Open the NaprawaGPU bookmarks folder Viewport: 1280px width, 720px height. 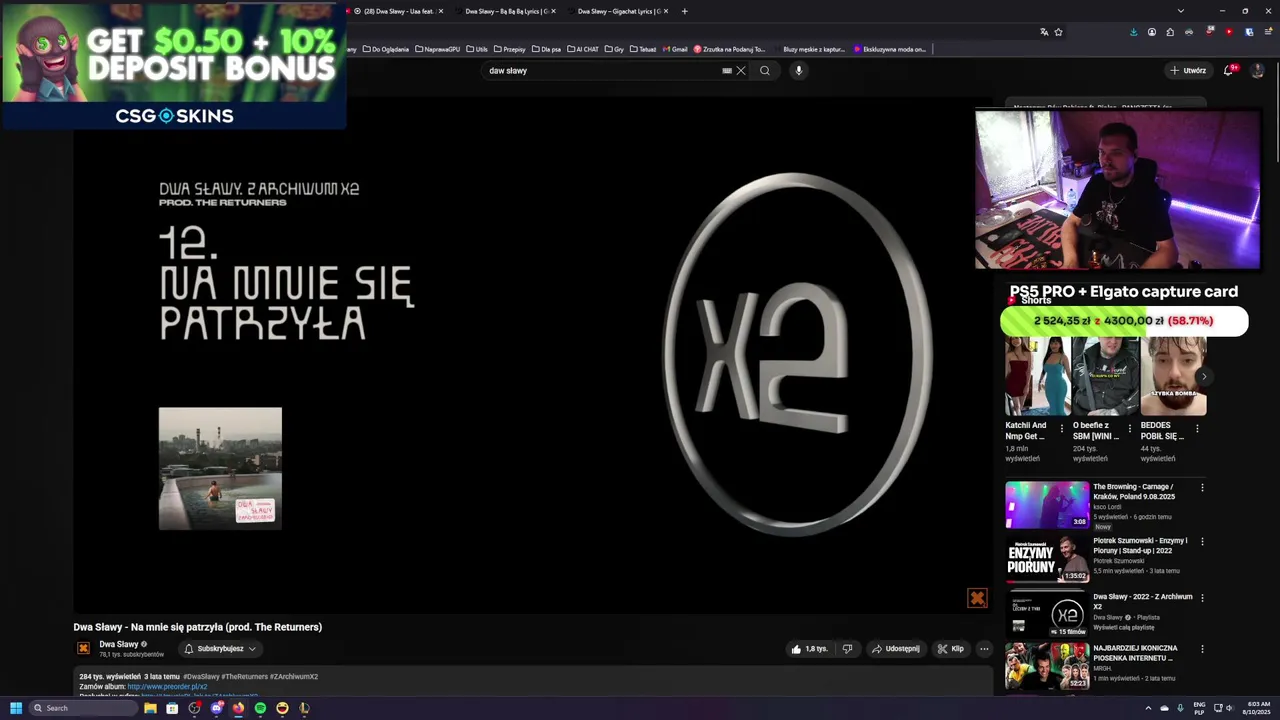click(x=438, y=49)
